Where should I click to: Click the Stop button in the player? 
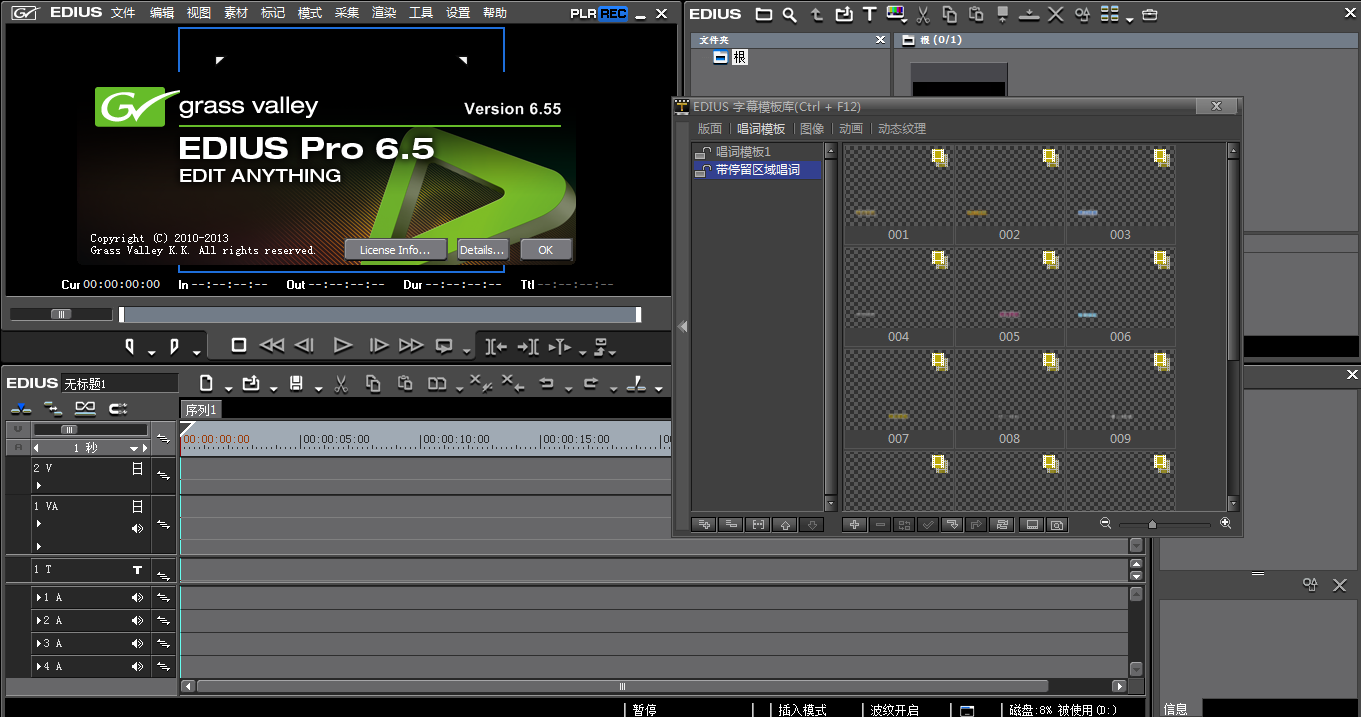click(x=238, y=345)
